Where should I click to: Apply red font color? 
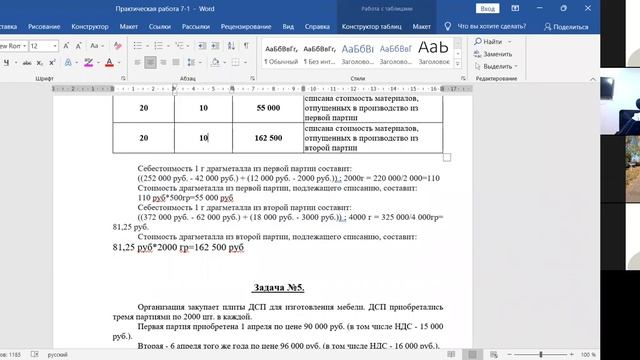[x=109, y=63]
